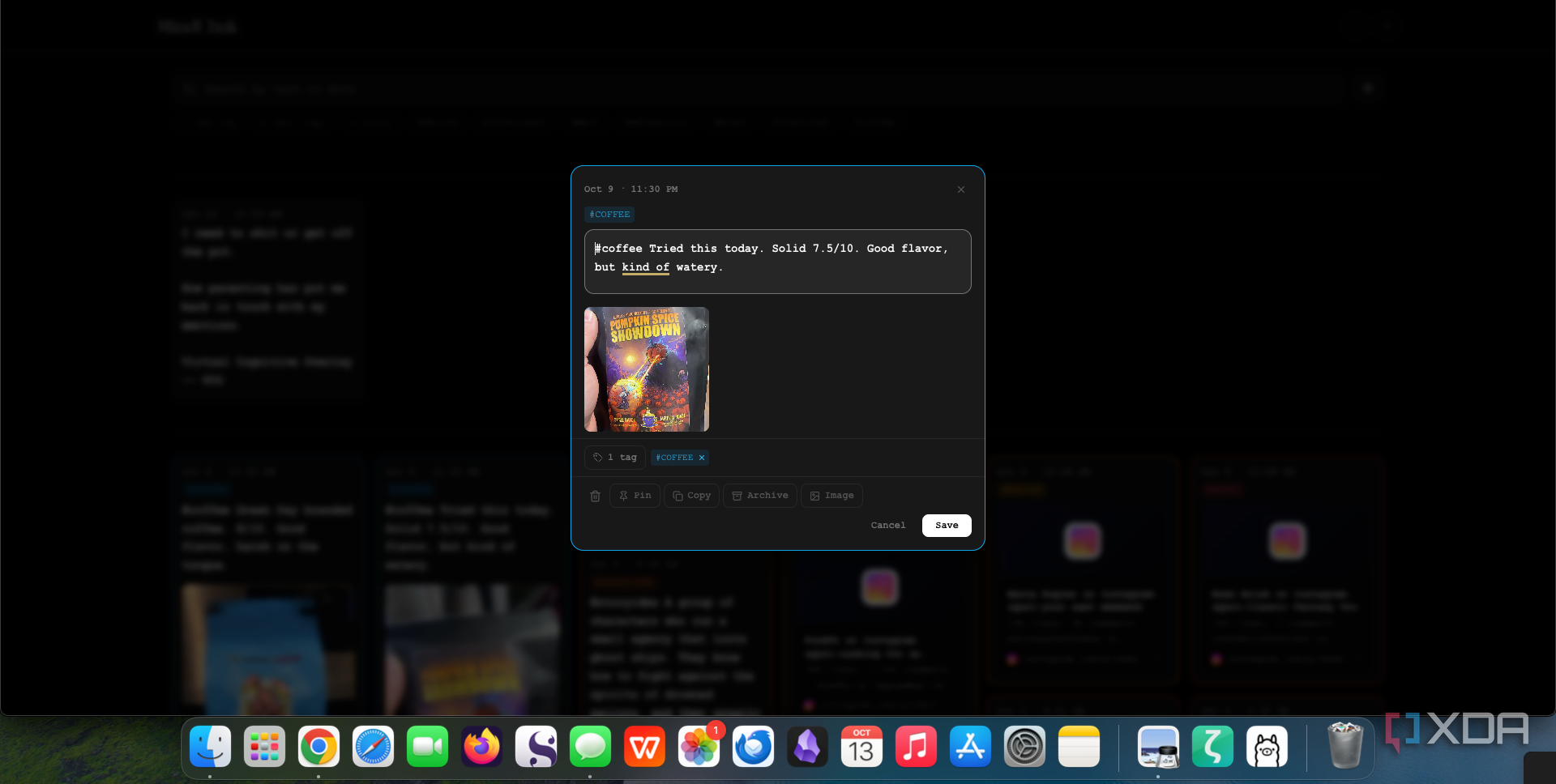Open Notes app from the dock
Viewport: 1556px width, 784px height.
tap(1079, 746)
